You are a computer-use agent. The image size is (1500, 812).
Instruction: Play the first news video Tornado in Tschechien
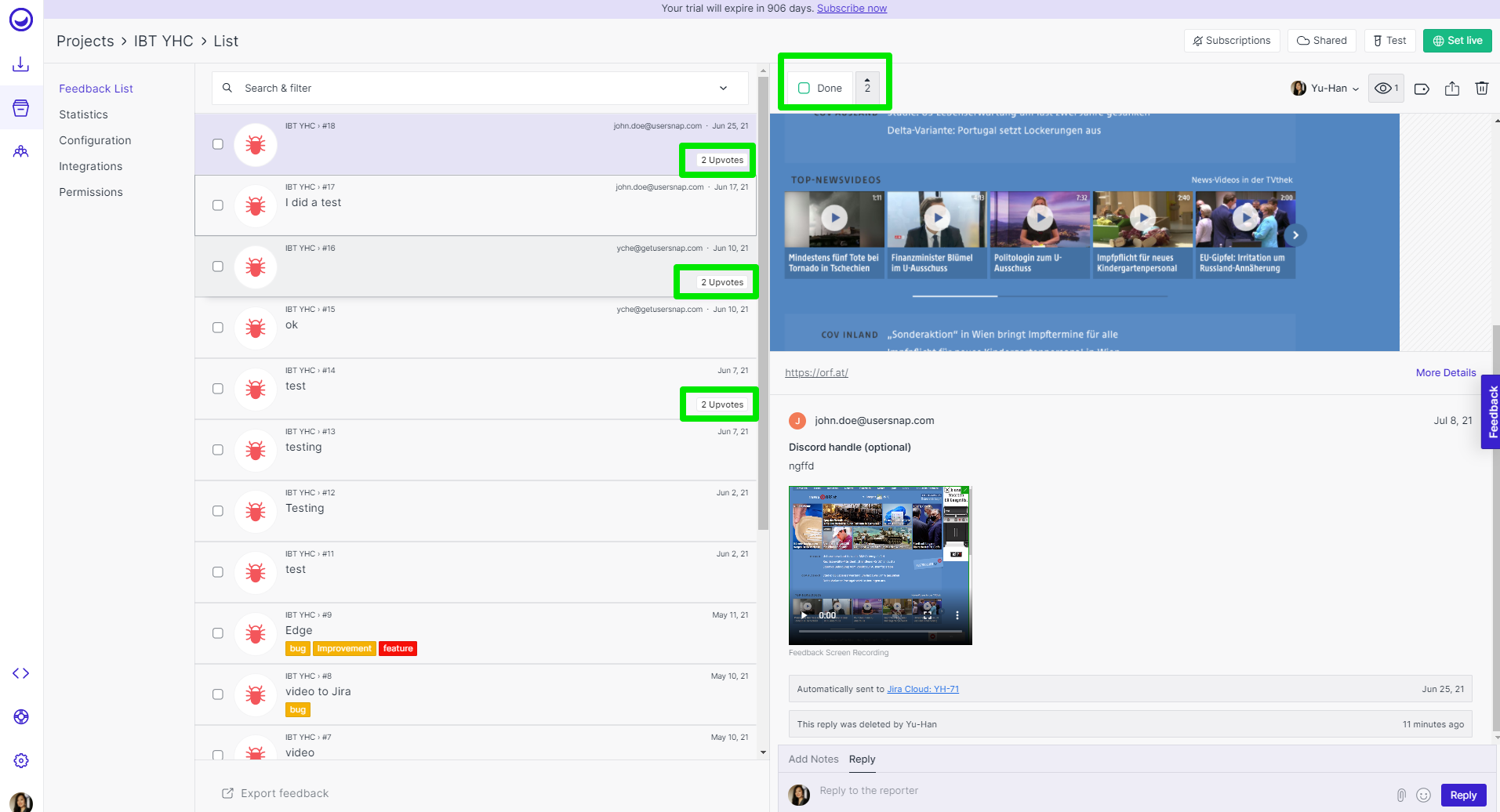coord(834,218)
